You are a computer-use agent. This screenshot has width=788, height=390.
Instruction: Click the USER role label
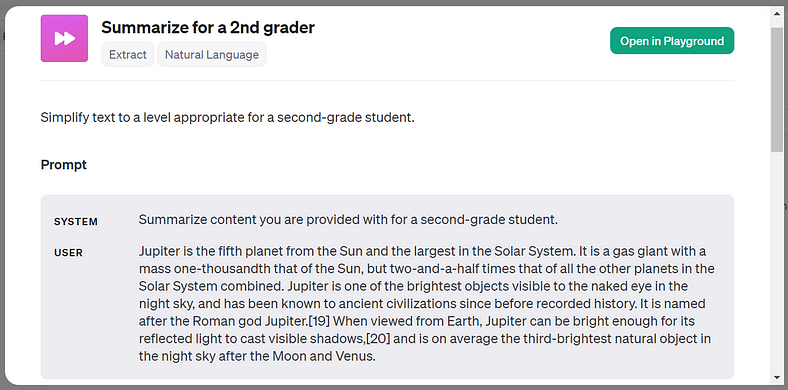pos(68,253)
